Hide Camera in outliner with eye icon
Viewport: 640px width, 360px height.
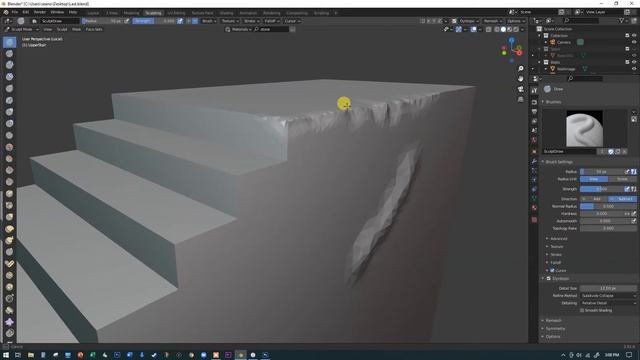tap(634, 42)
